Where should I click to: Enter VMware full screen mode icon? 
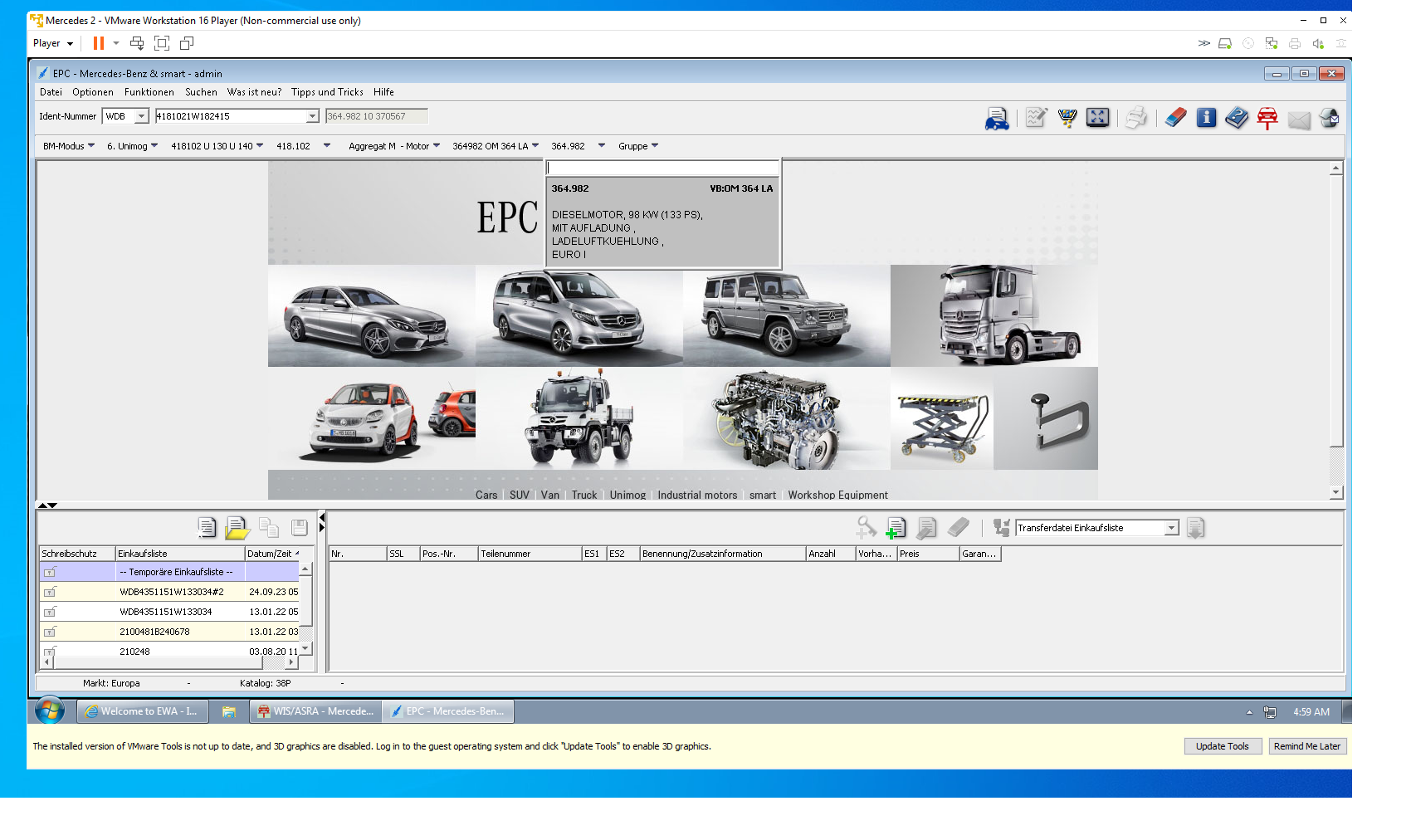pos(162,43)
